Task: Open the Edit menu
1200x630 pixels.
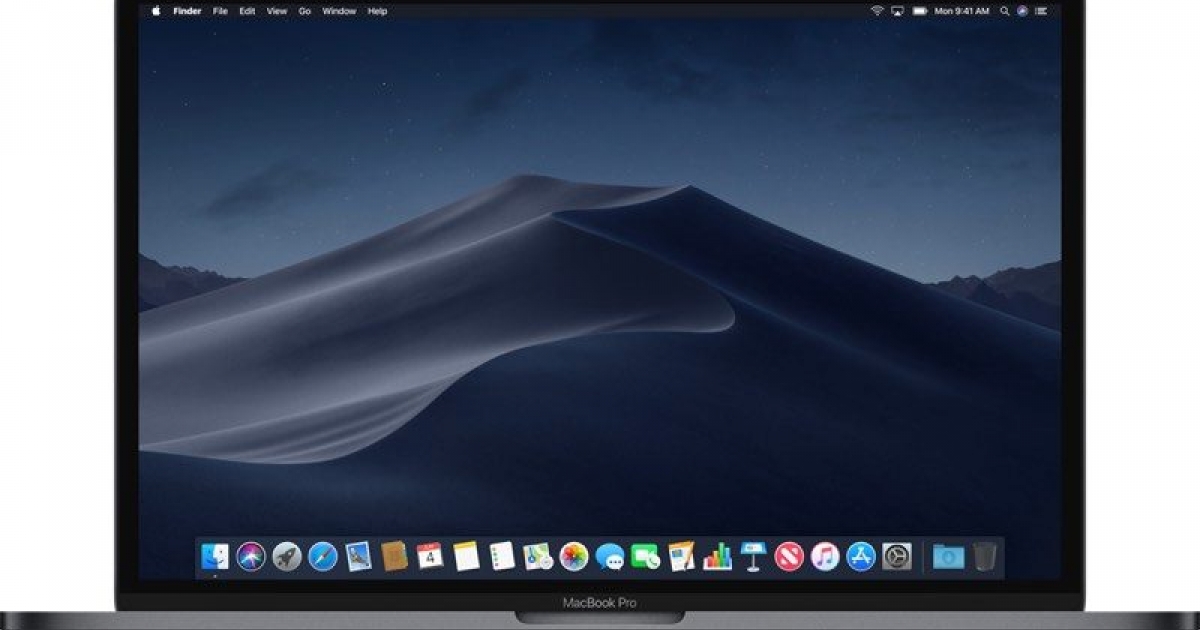Action: coord(247,11)
